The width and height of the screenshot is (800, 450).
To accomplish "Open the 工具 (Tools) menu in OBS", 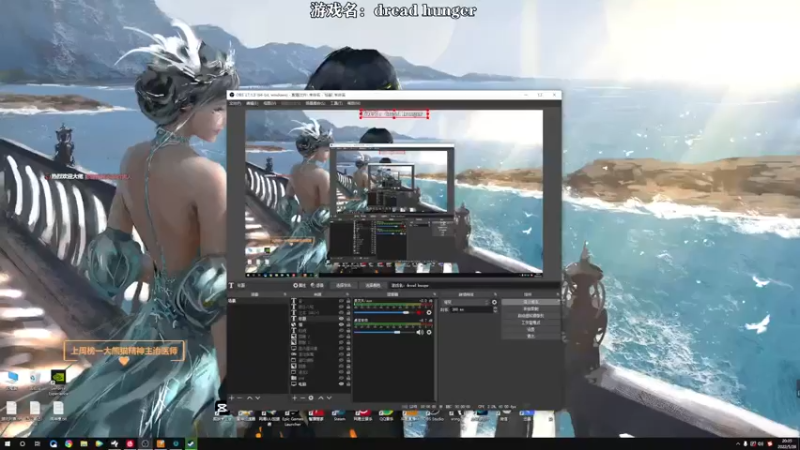I will point(336,103).
